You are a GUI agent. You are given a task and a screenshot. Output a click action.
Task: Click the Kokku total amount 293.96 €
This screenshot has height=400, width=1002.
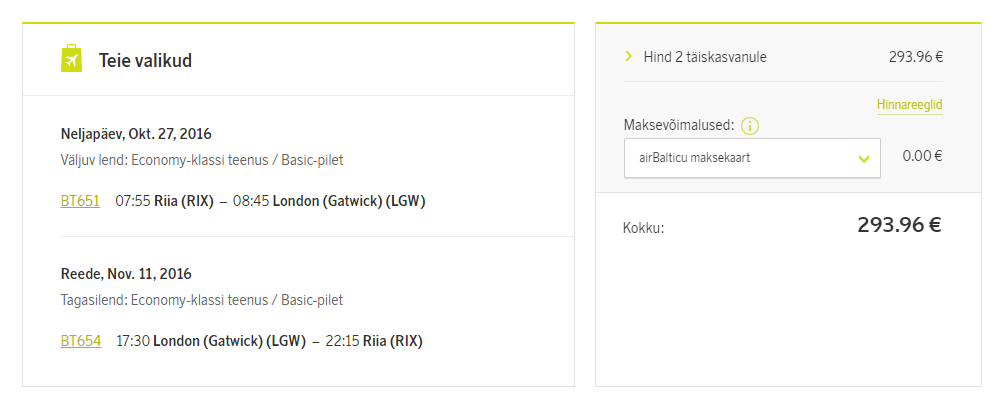[x=899, y=225]
